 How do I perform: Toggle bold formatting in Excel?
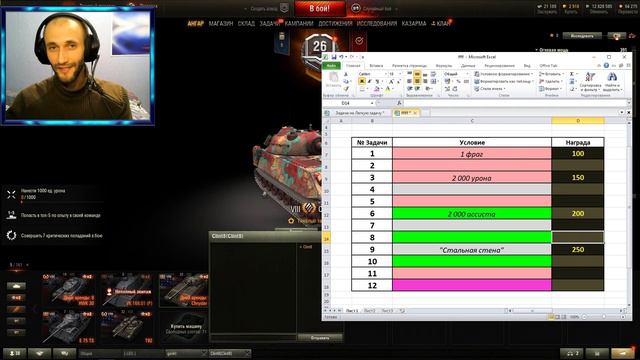point(362,82)
